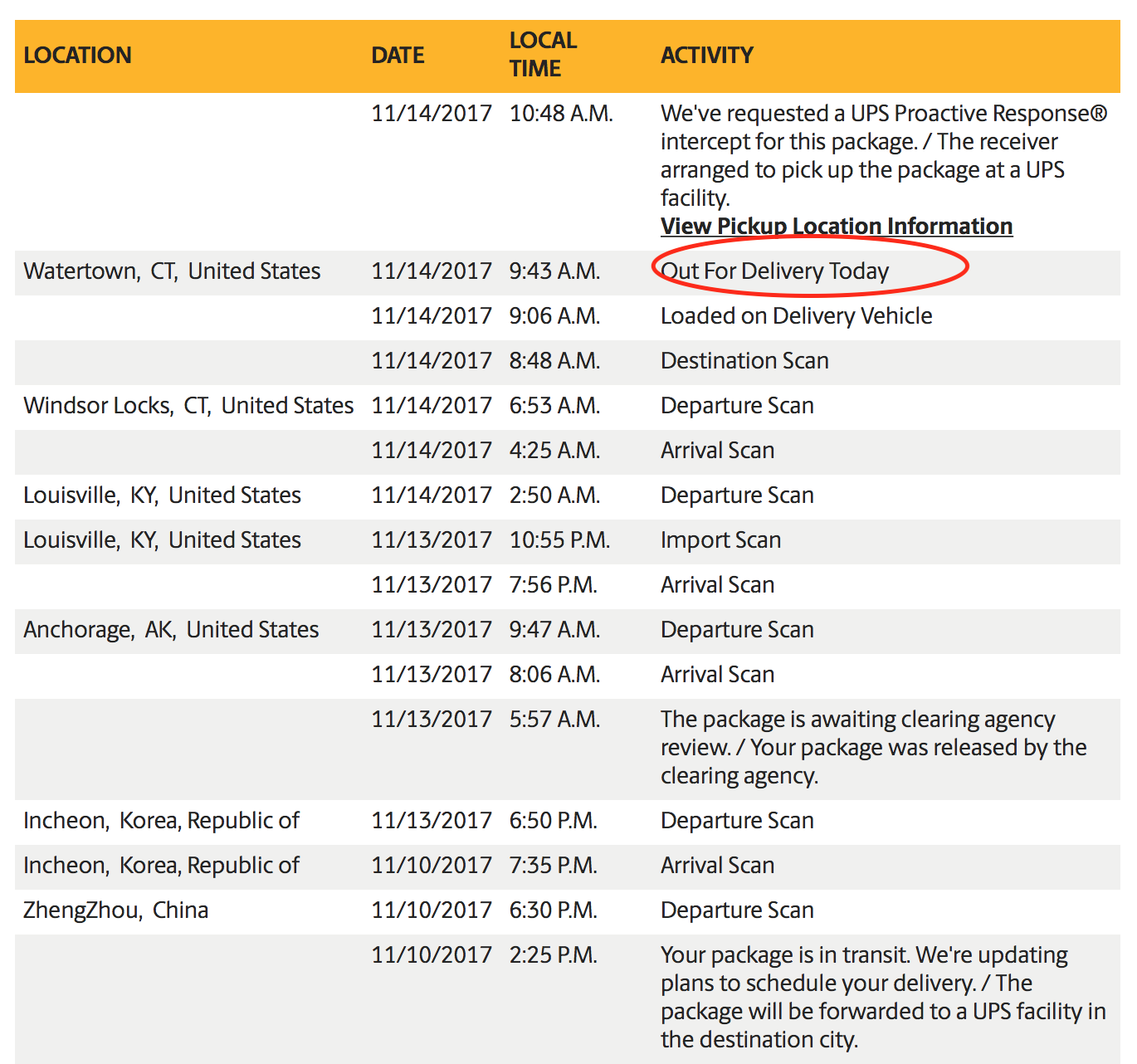Select the 4:25 A.M. time entry
Viewport: 1137px width, 1064px height.
[x=554, y=450]
